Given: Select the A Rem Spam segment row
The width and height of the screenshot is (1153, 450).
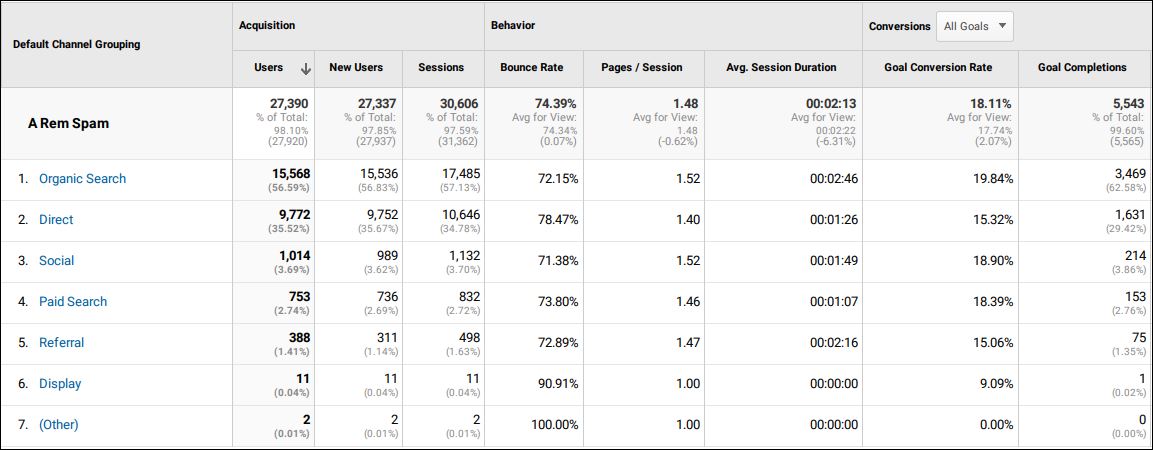Looking at the screenshot, I should pyautogui.click(x=68, y=124).
